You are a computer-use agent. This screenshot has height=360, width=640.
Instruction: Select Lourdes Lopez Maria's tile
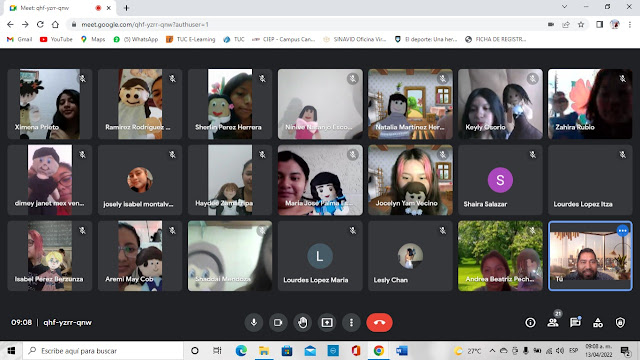320,256
